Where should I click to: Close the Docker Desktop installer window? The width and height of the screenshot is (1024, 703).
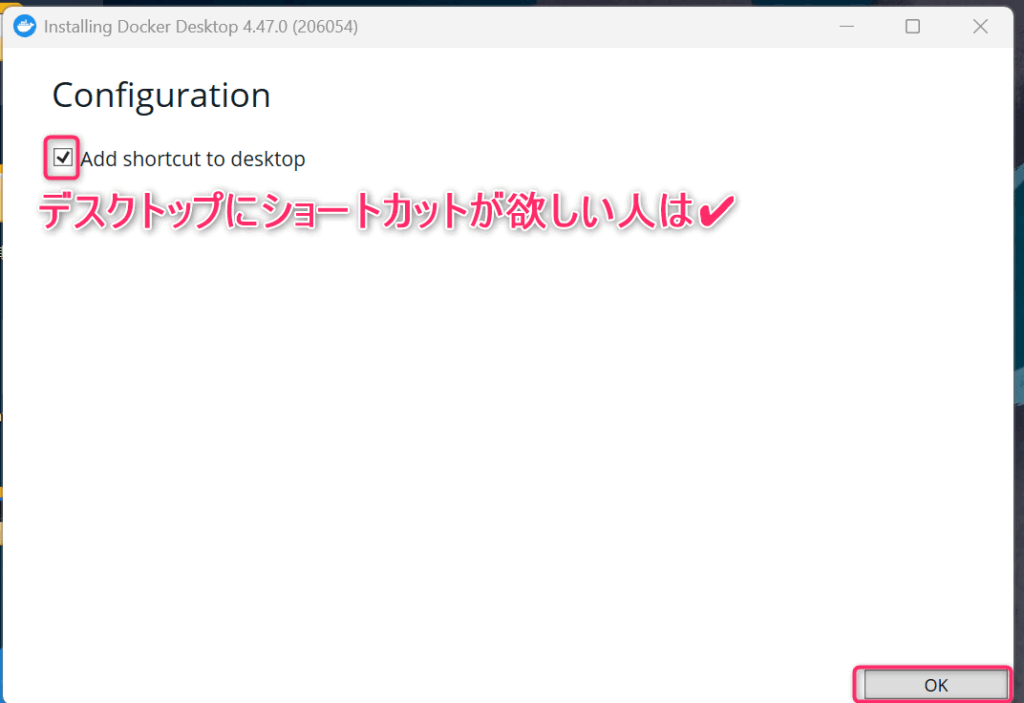[x=982, y=27]
